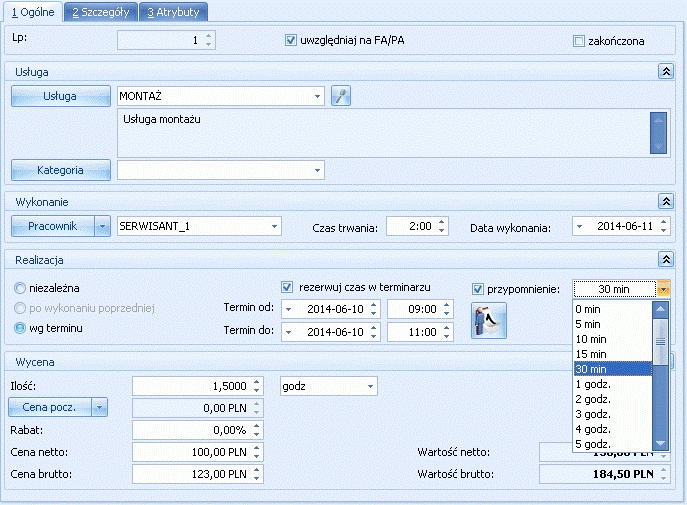Click the Pracownik button arrow
This screenshot has width=687, height=505.
point(103,226)
